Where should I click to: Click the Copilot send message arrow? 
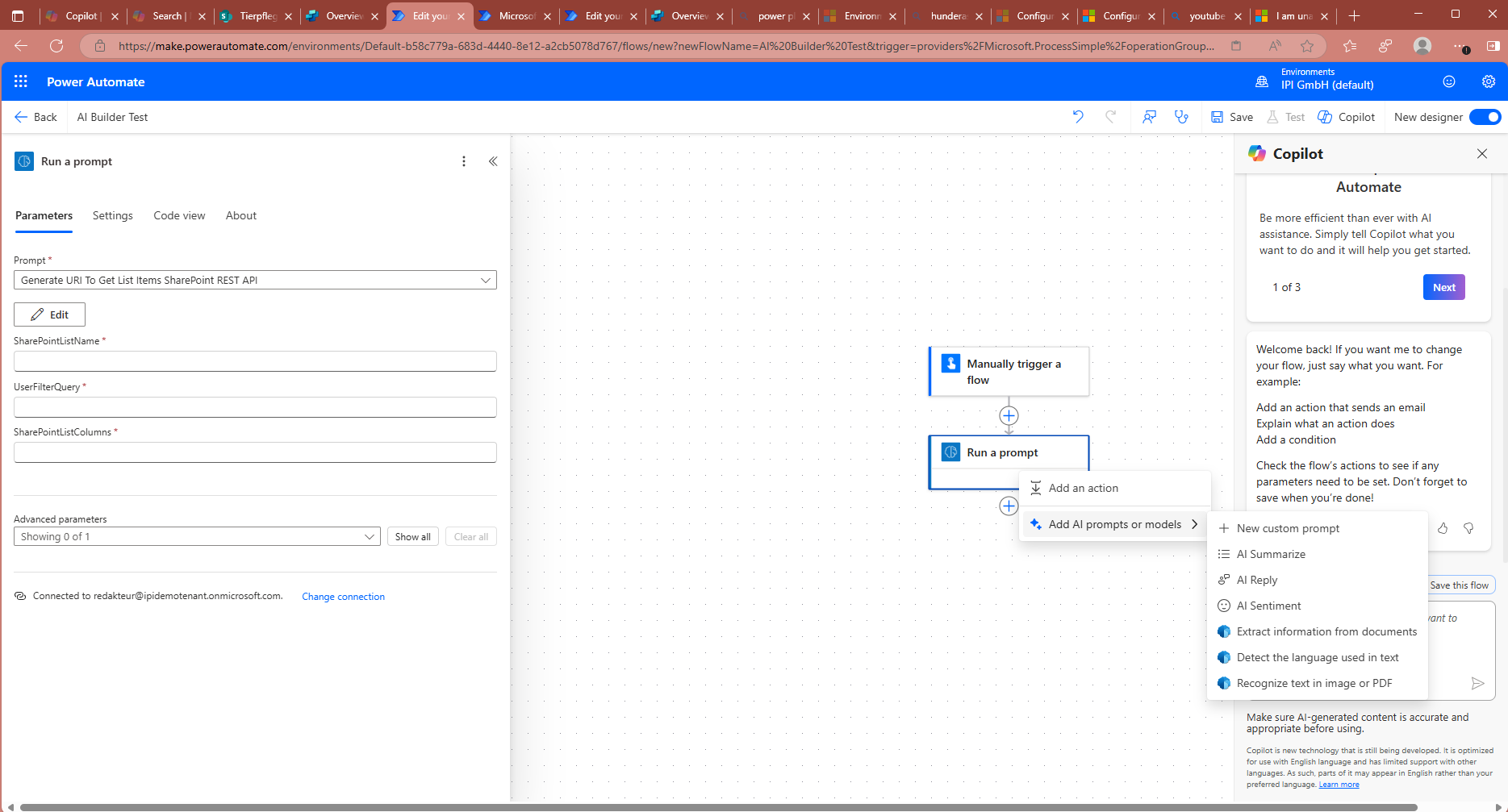coord(1478,683)
